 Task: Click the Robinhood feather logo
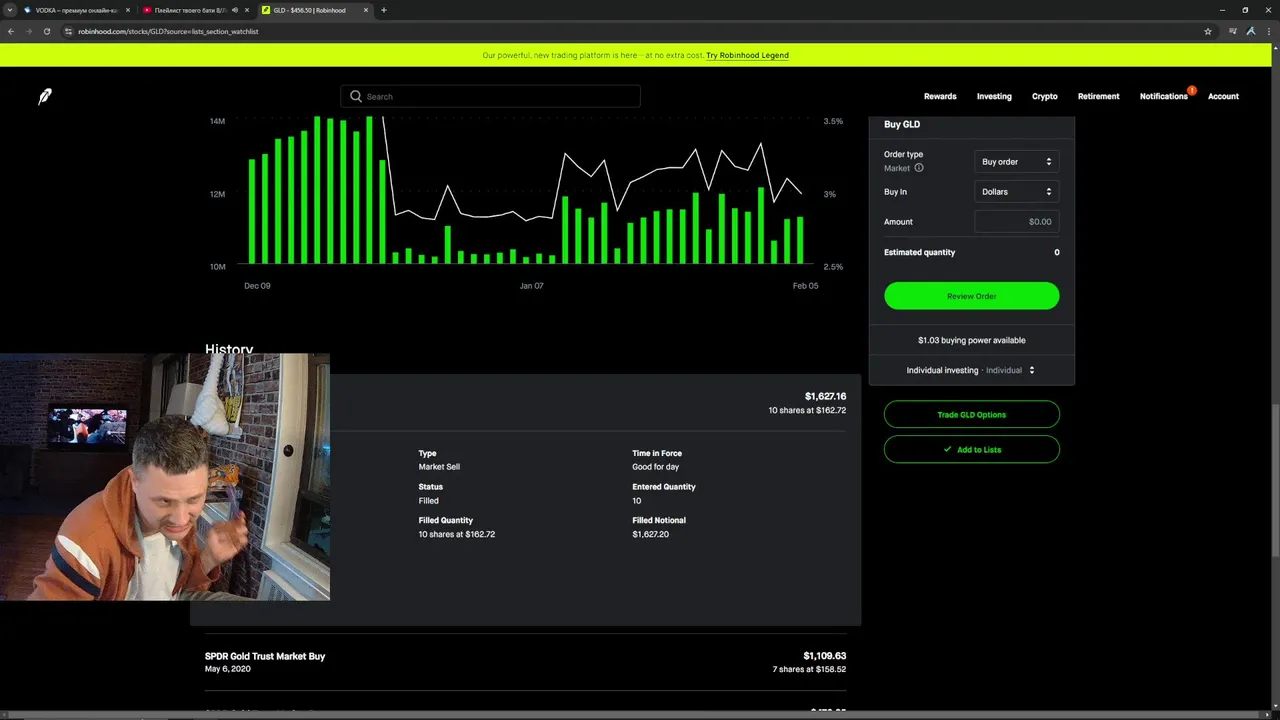click(x=45, y=96)
